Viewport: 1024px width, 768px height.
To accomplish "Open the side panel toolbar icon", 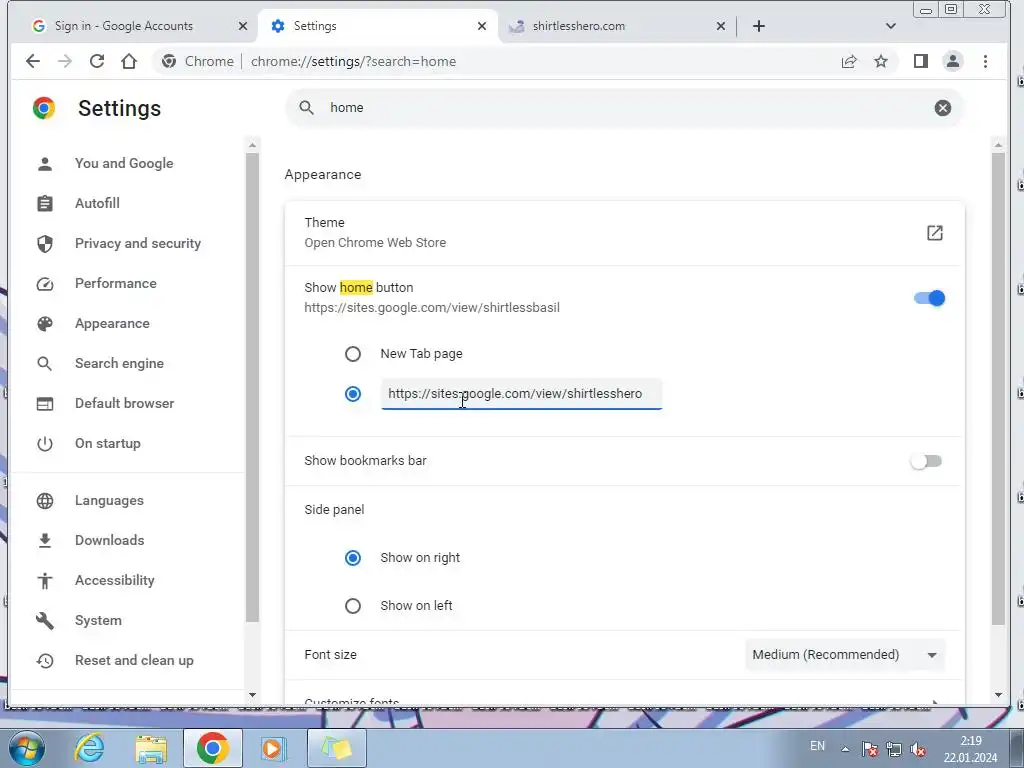I will 921,61.
